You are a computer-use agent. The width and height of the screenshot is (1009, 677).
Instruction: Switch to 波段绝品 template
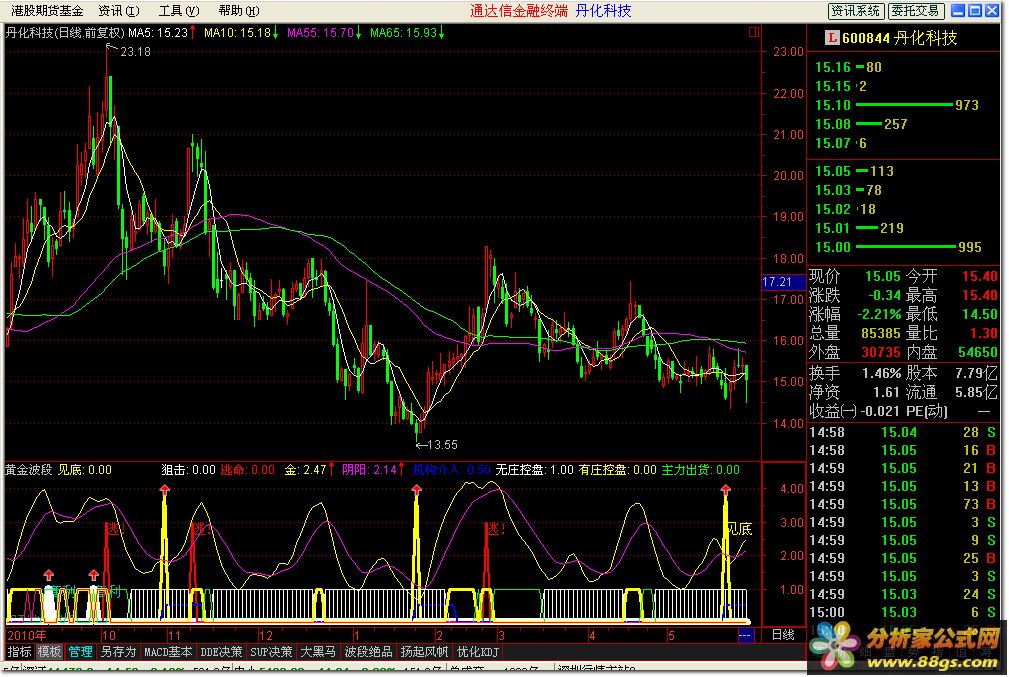point(368,652)
